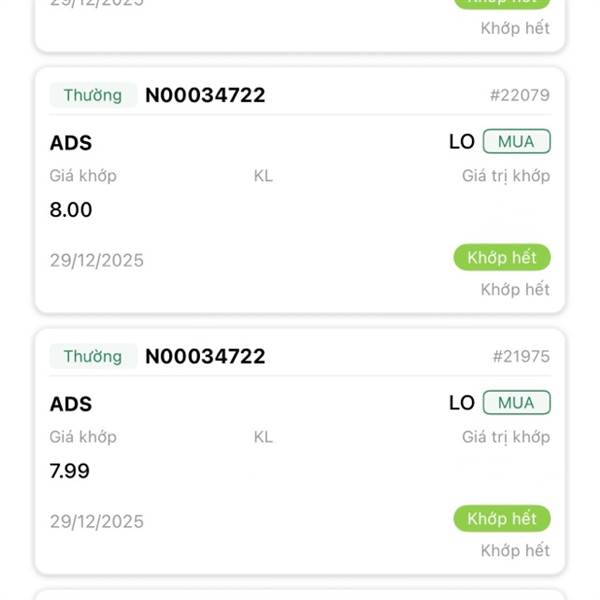This screenshot has height=600, width=600.
Task: Tap the 29/12/2025 date on order #22079
Action: click(97, 261)
